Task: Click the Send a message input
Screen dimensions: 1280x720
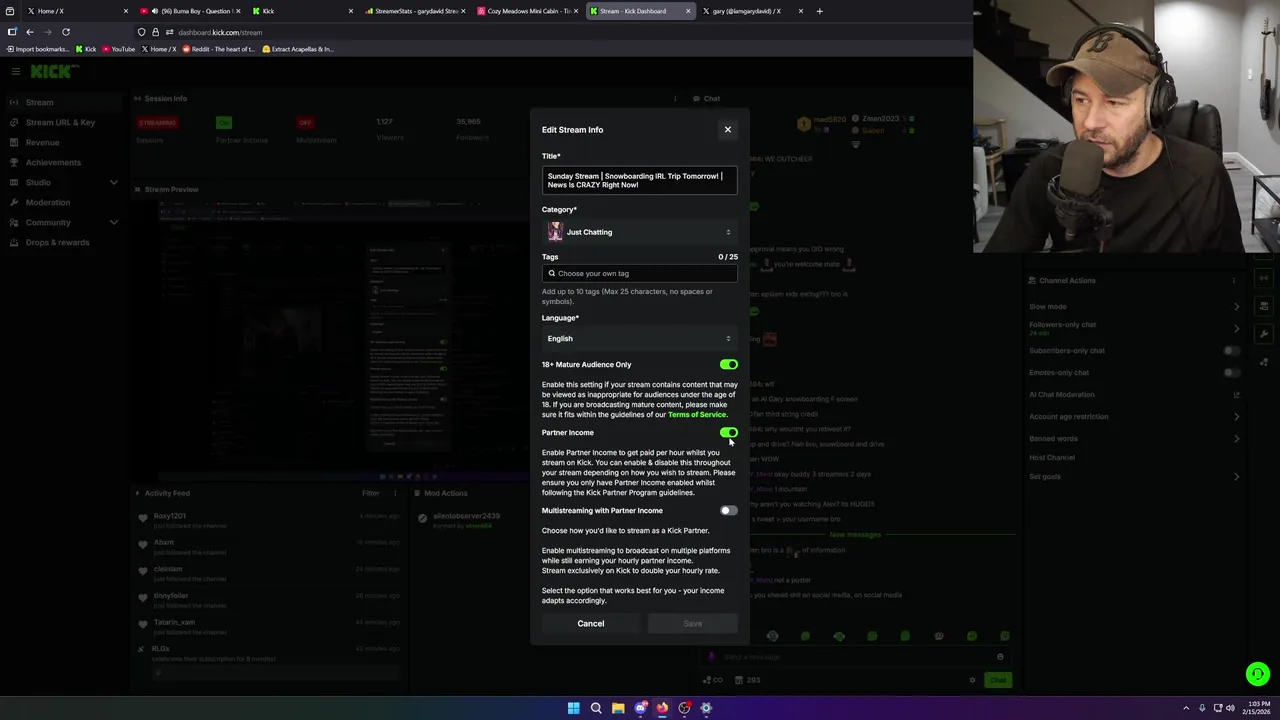Action: click(x=855, y=657)
